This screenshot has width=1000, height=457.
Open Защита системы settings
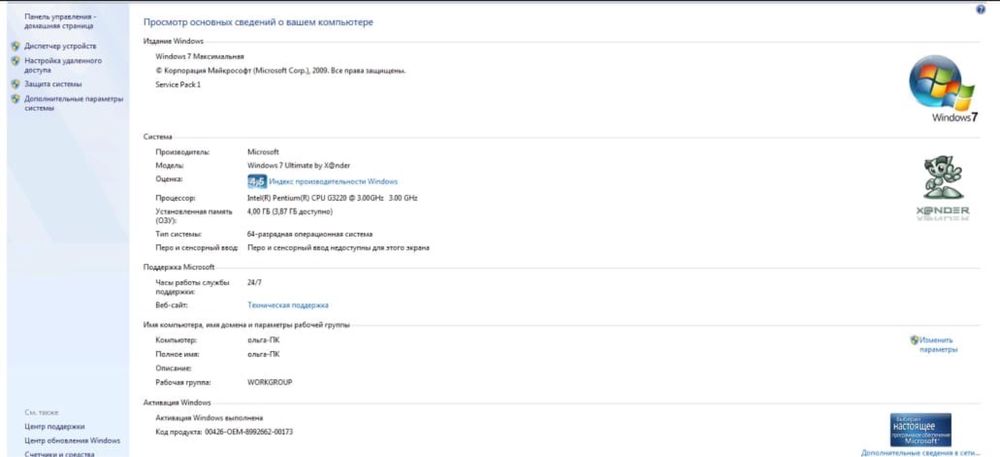pos(53,83)
